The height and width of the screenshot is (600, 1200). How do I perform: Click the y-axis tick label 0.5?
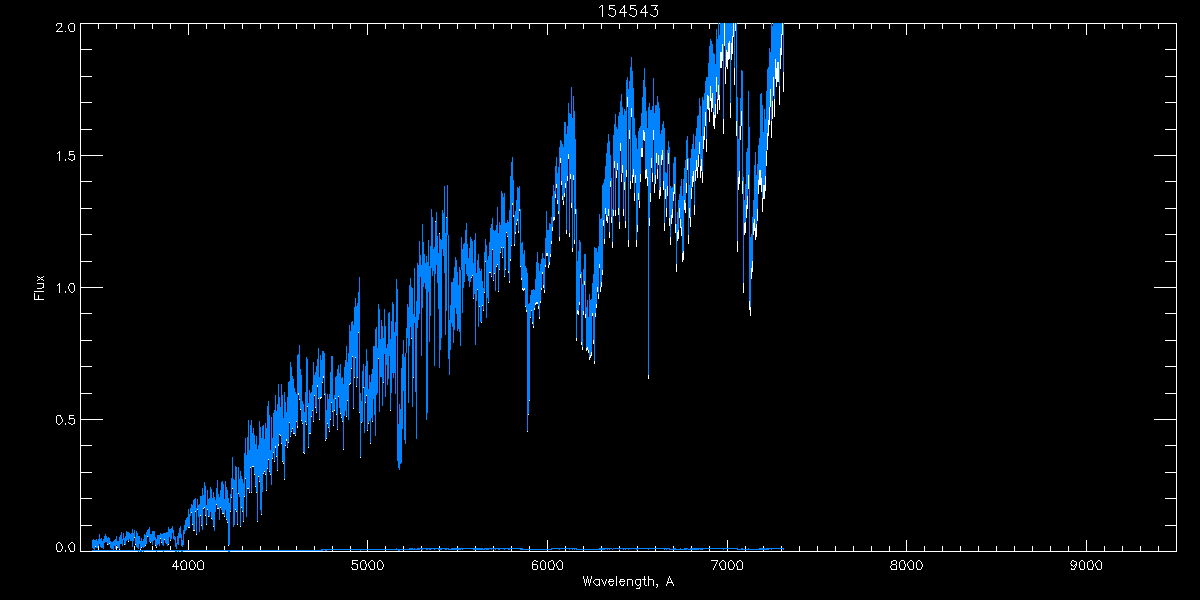coord(65,419)
